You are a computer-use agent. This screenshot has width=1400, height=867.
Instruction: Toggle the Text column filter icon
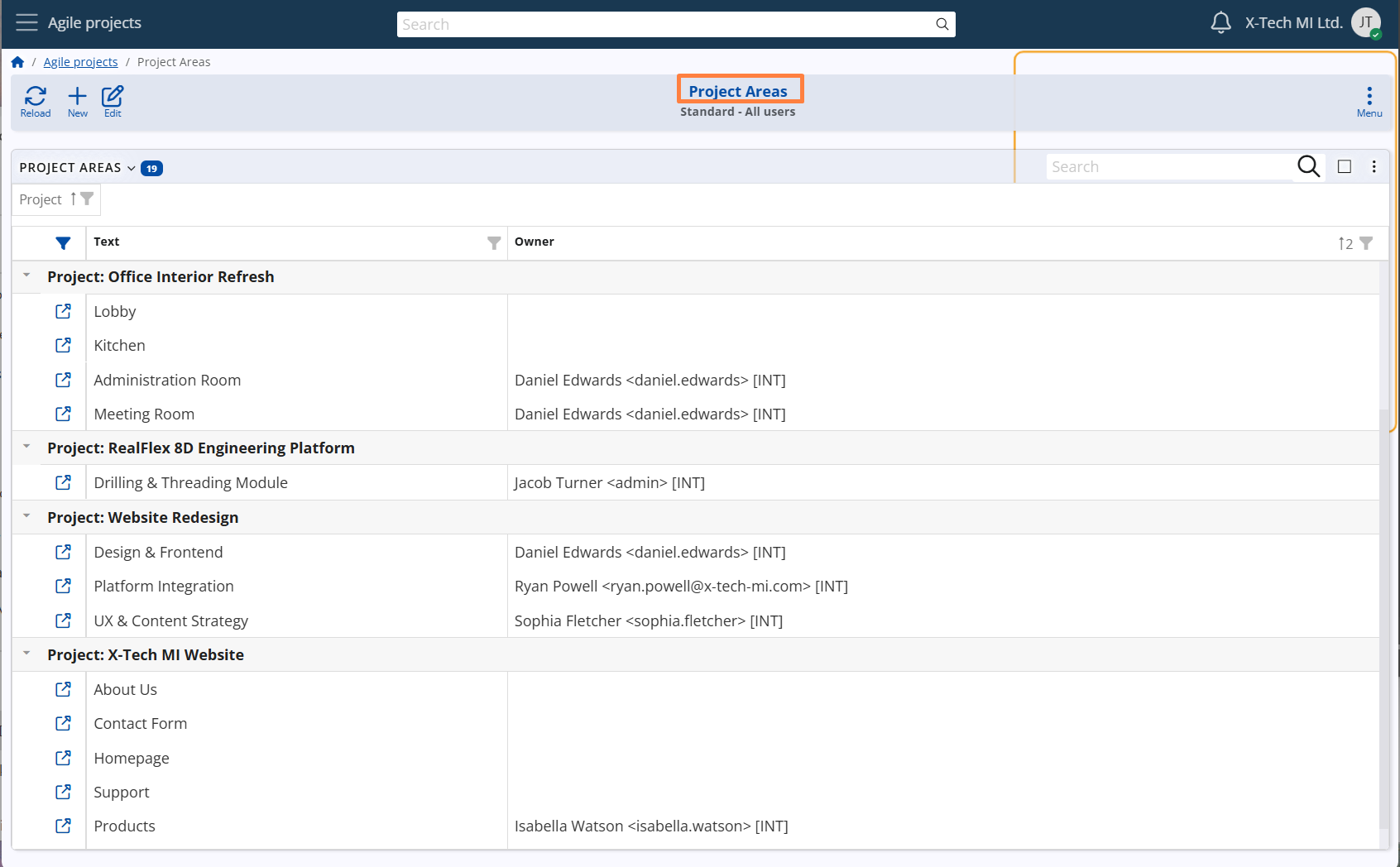click(494, 243)
